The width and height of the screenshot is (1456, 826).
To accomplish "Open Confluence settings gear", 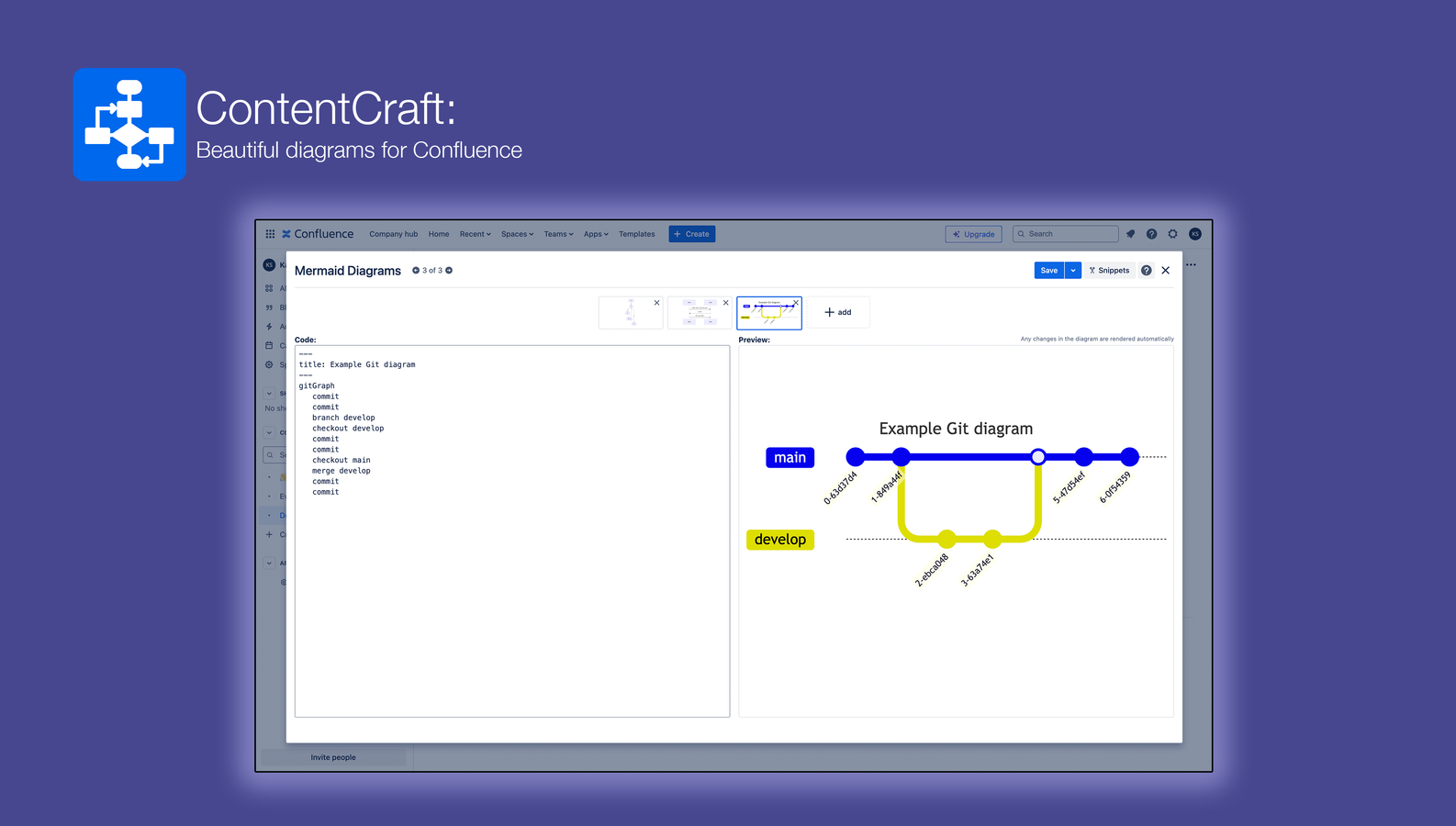I will pyautogui.click(x=1172, y=234).
